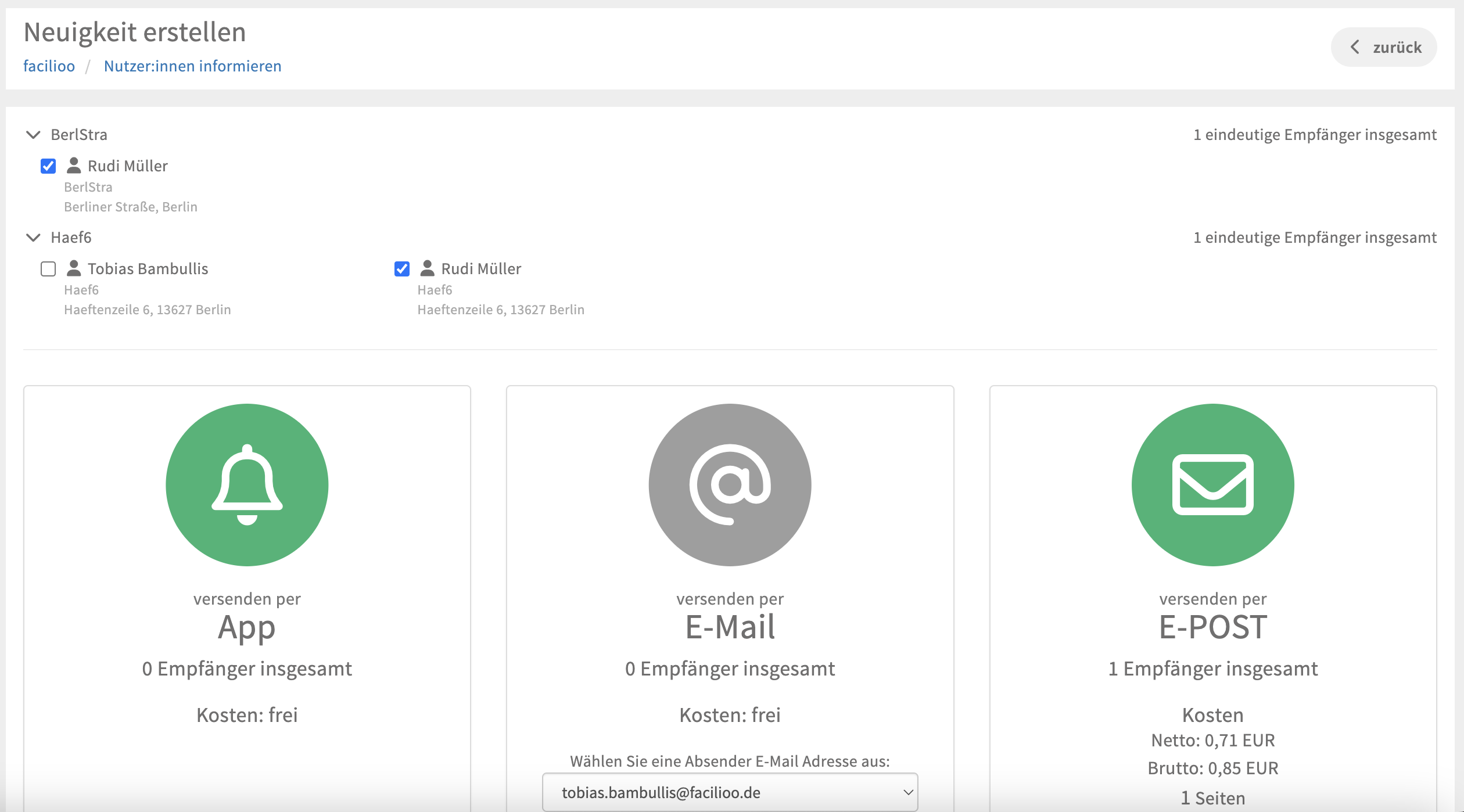Viewport: 1464px width, 812px height.
Task: Click person icon beside Rudi Müller in Haef6
Action: click(427, 268)
